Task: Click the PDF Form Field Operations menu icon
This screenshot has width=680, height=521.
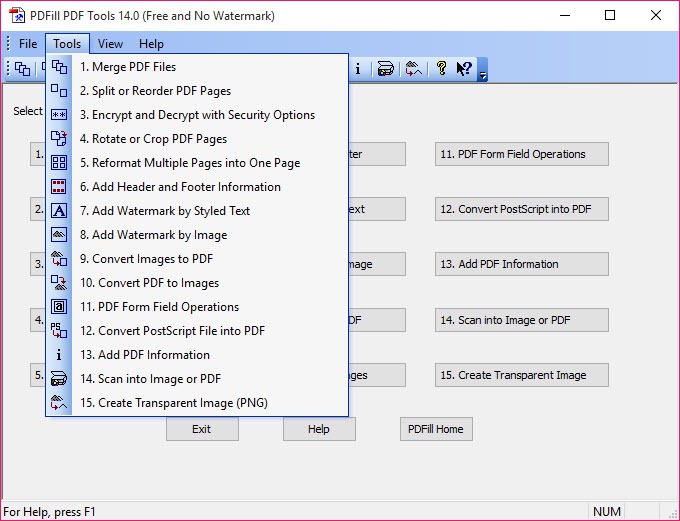Action: point(59,307)
